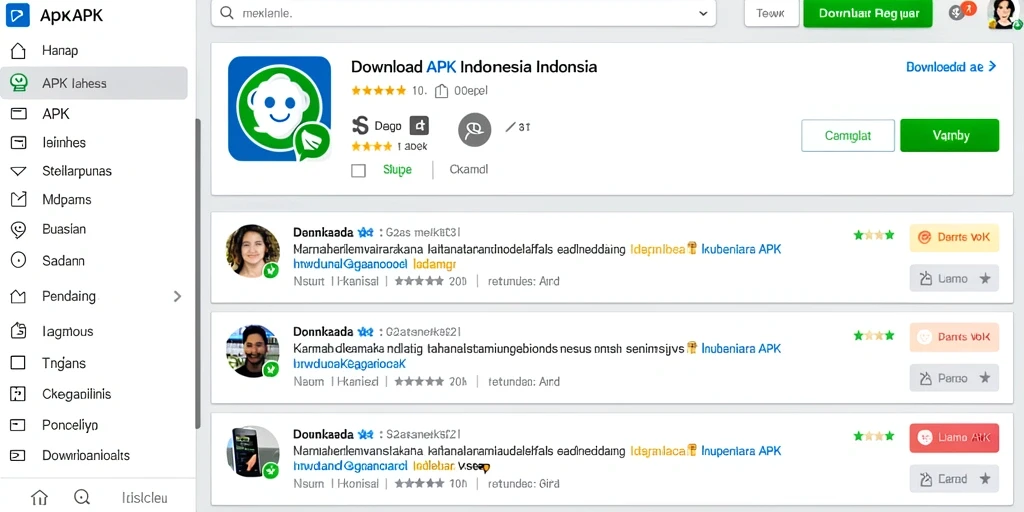
Task: Click the ApkAPK logo icon
Action: click(x=18, y=15)
